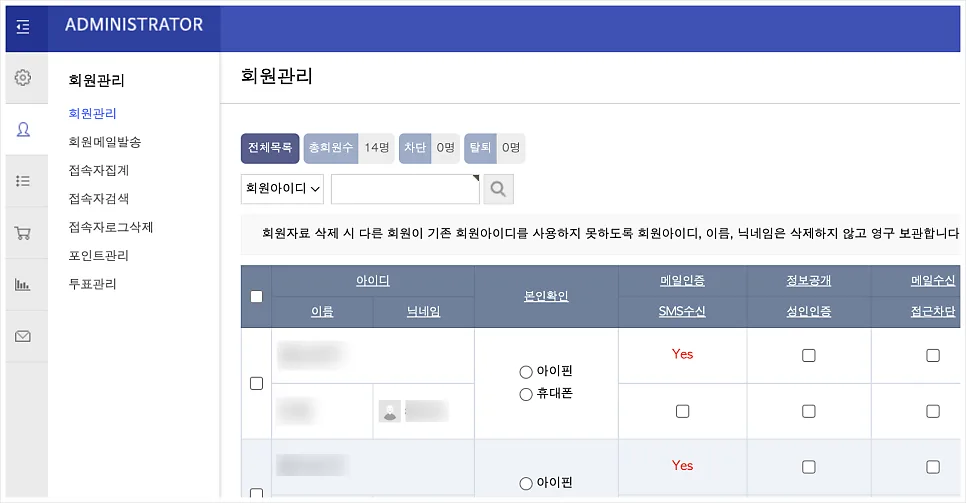Screen dimensions: 966x503
Task: Open the mail envelope sidebar icon
Action: click(x=23, y=336)
